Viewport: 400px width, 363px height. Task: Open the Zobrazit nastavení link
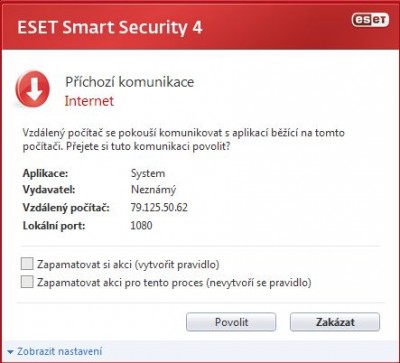pos(60,351)
